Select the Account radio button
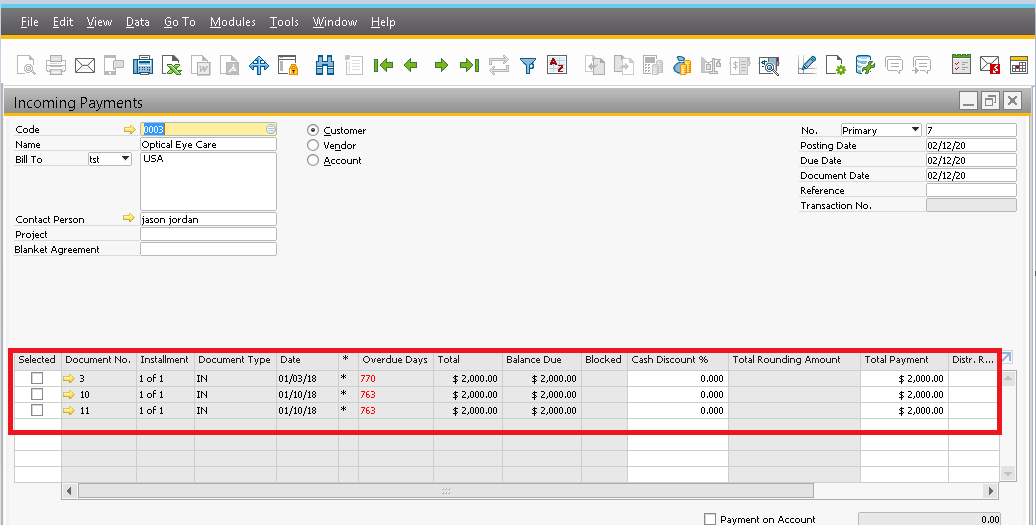This screenshot has height=525, width=1036. click(x=313, y=160)
